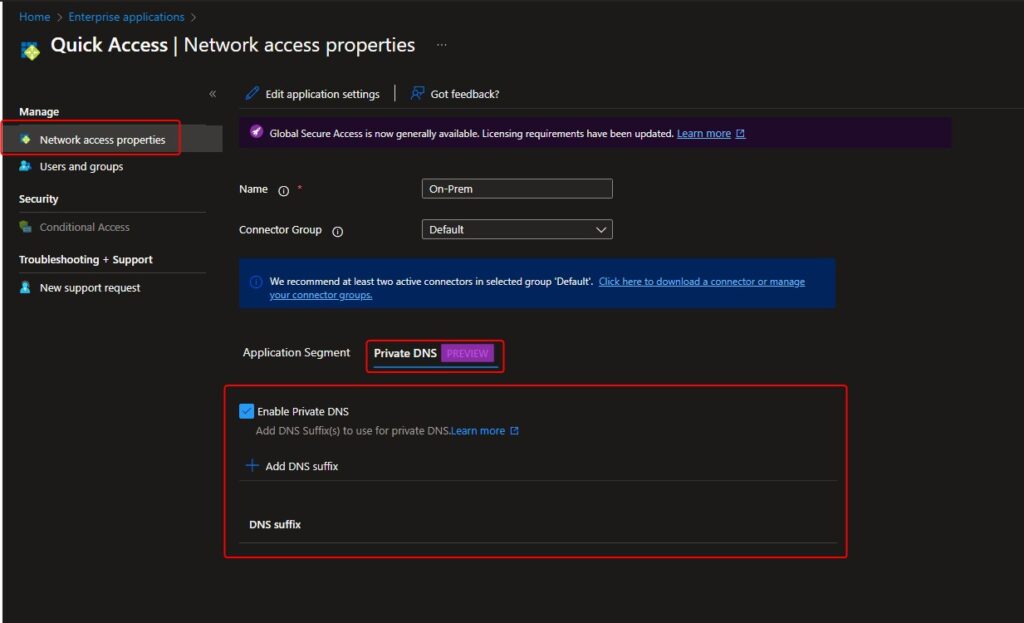Click the Manage section heading
This screenshot has height=623, width=1024.
39,112
